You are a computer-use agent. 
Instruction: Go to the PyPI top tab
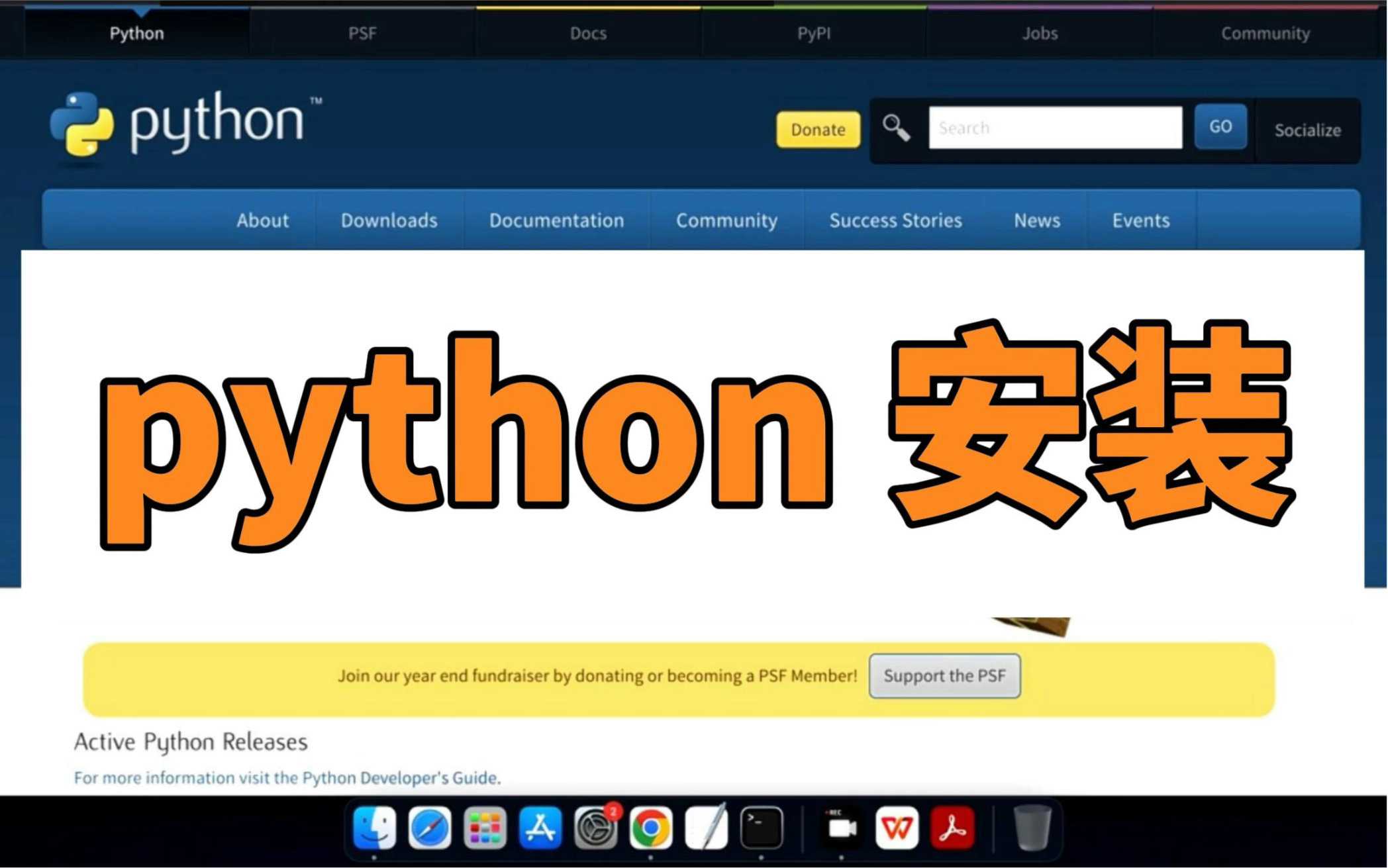[814, 33]
